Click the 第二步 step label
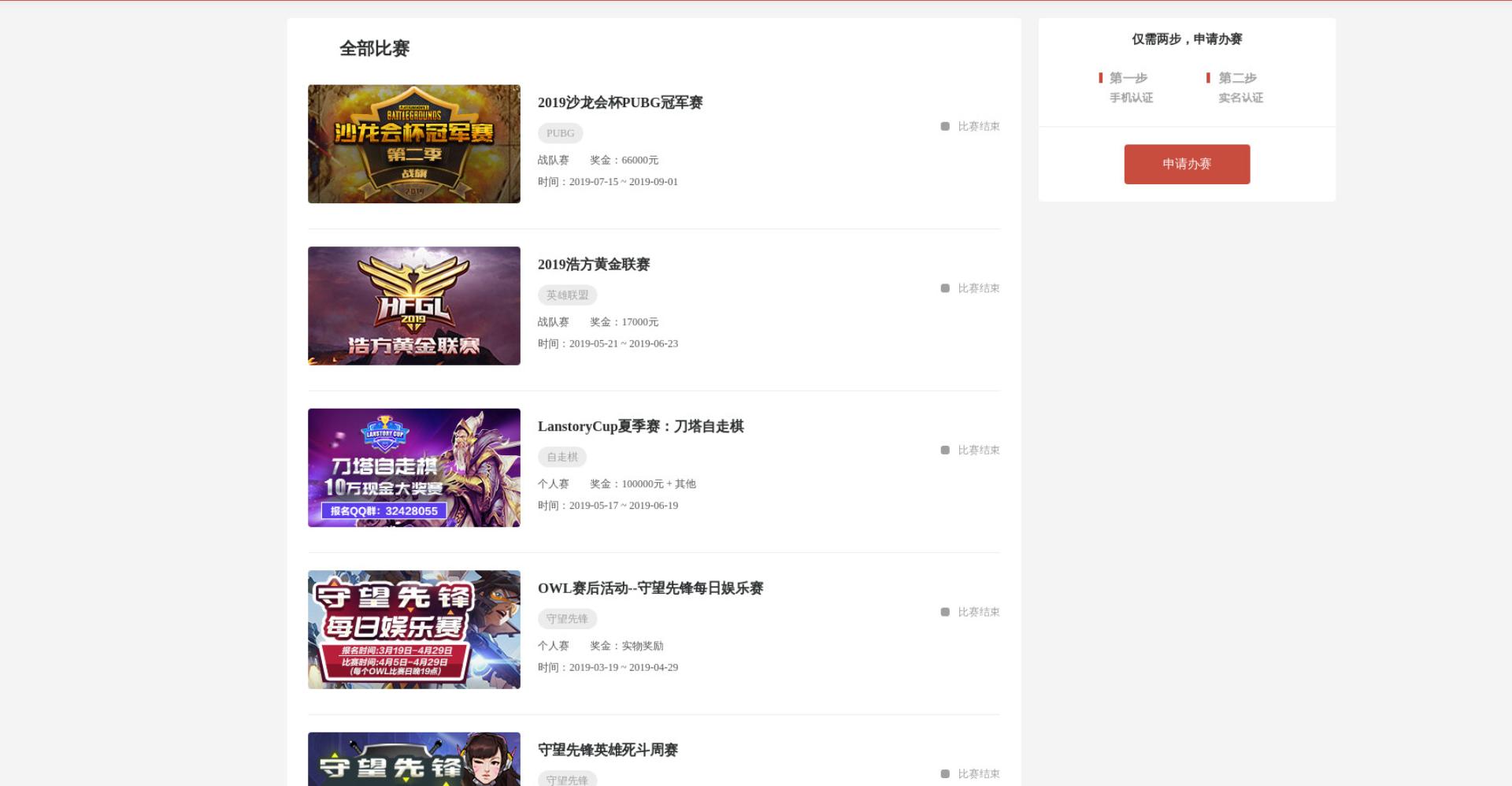This screenshot has width=1512, height=786. point(1237,78)
